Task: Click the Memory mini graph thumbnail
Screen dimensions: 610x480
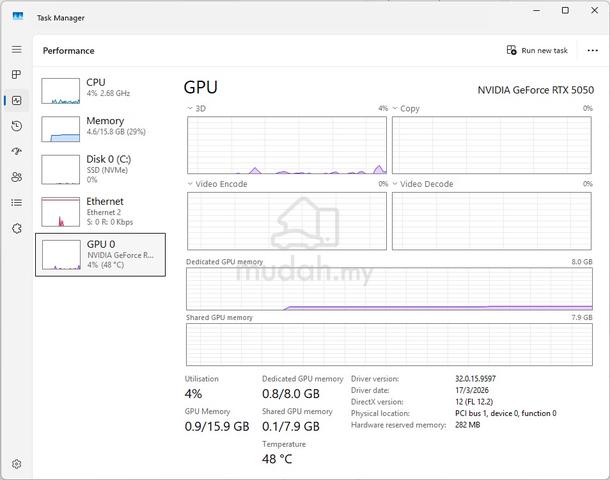Action: [x=60, y=129]
